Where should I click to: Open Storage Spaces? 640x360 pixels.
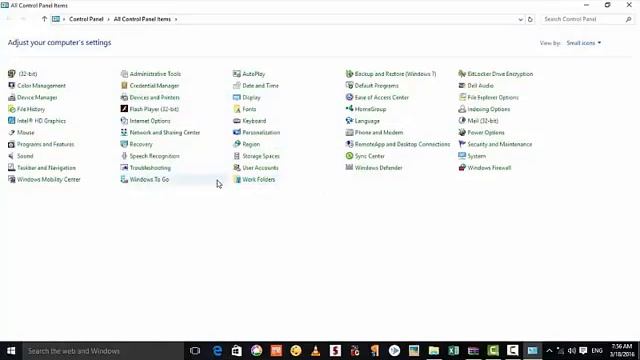pyautogui.click(x=261, y=156)
